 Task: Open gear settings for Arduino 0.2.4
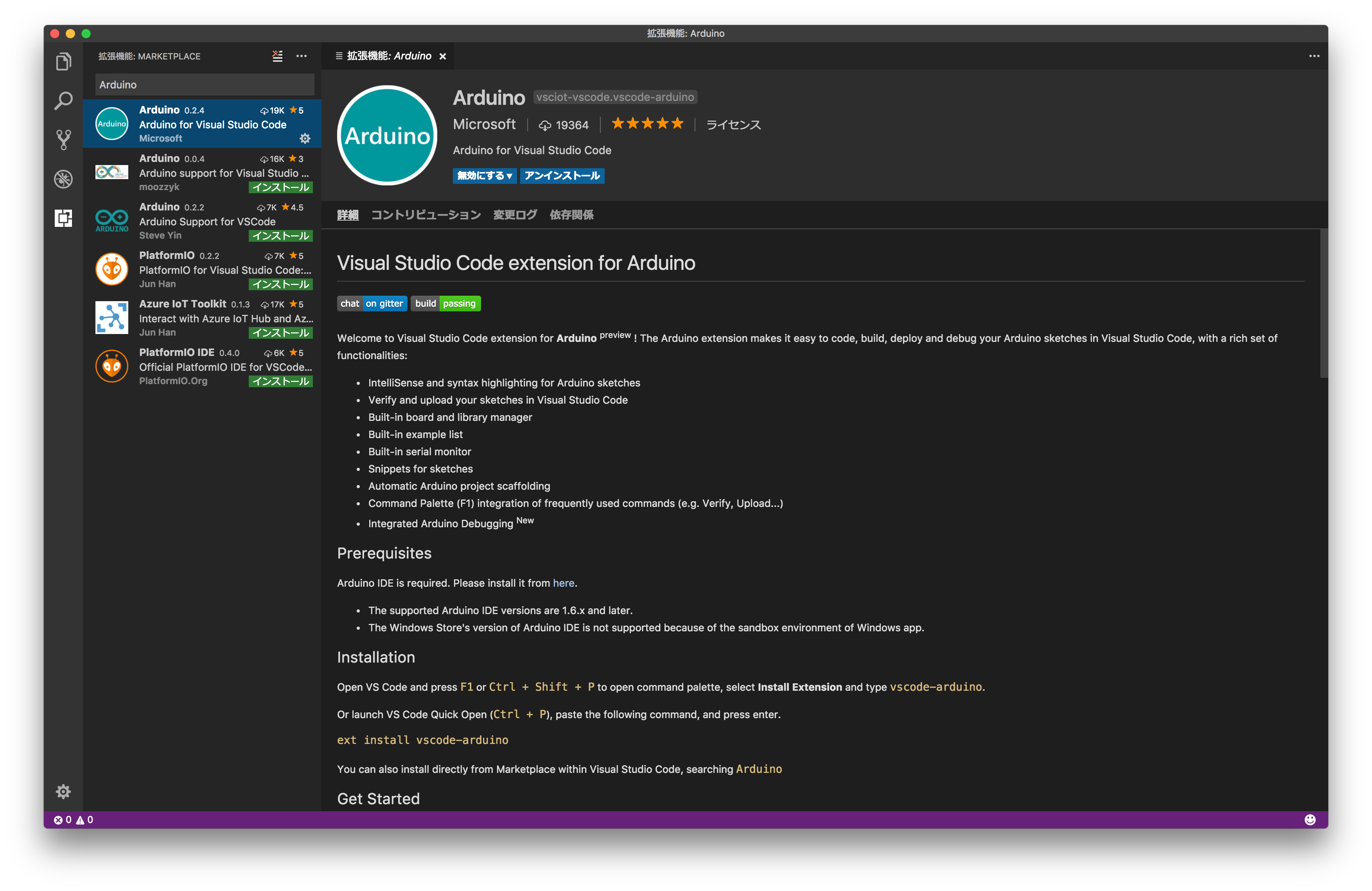tap(305, 138)
